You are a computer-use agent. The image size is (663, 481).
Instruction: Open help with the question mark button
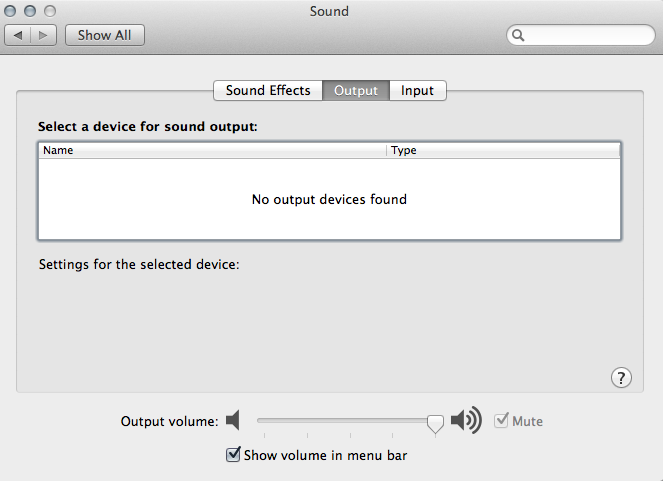pyautogui.click(x=621, y=377)
